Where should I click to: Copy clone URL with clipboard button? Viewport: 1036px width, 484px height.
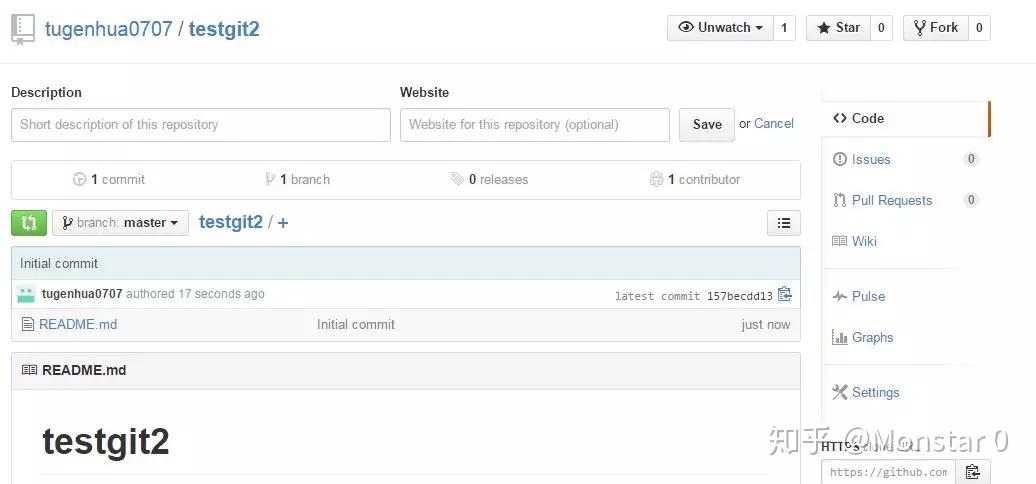973,472
